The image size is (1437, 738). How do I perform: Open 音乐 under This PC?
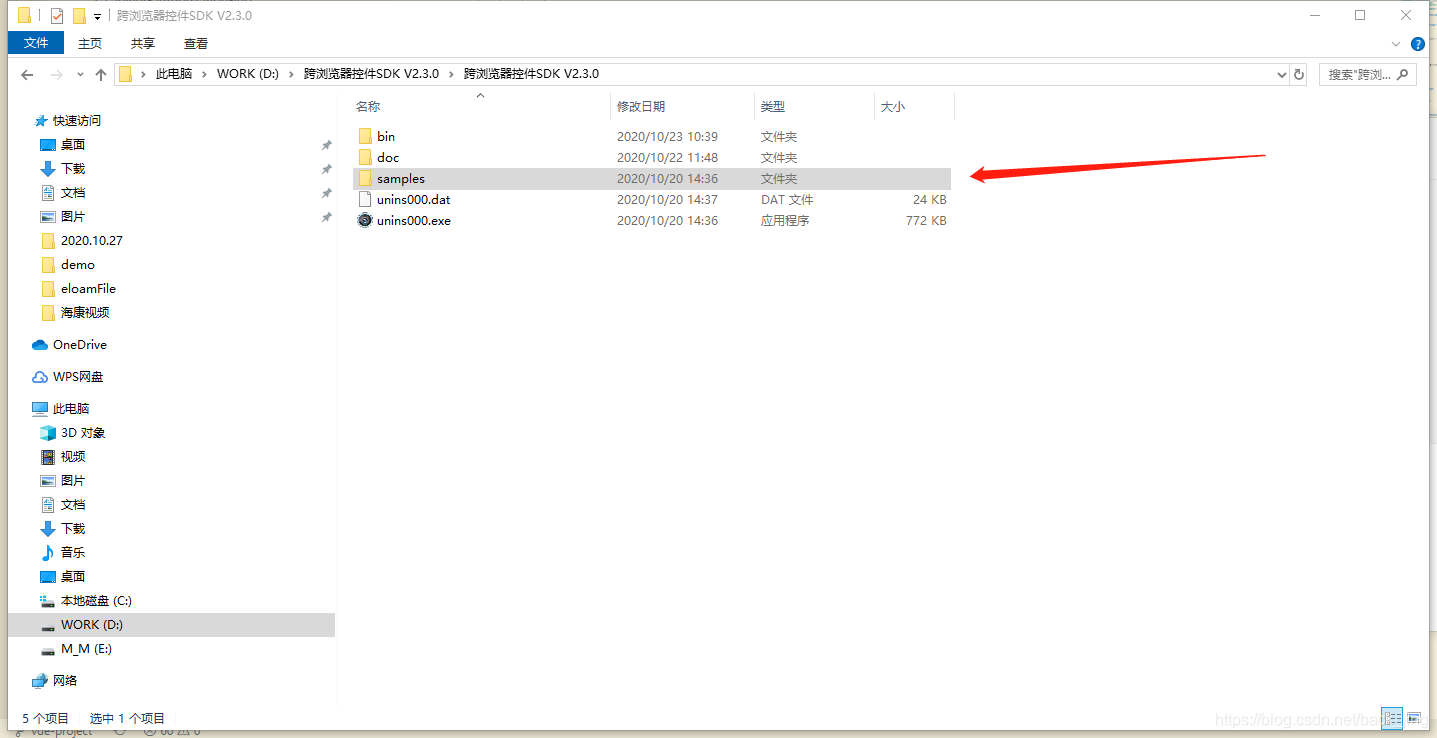pyautogui.click(x=73, y=552)
